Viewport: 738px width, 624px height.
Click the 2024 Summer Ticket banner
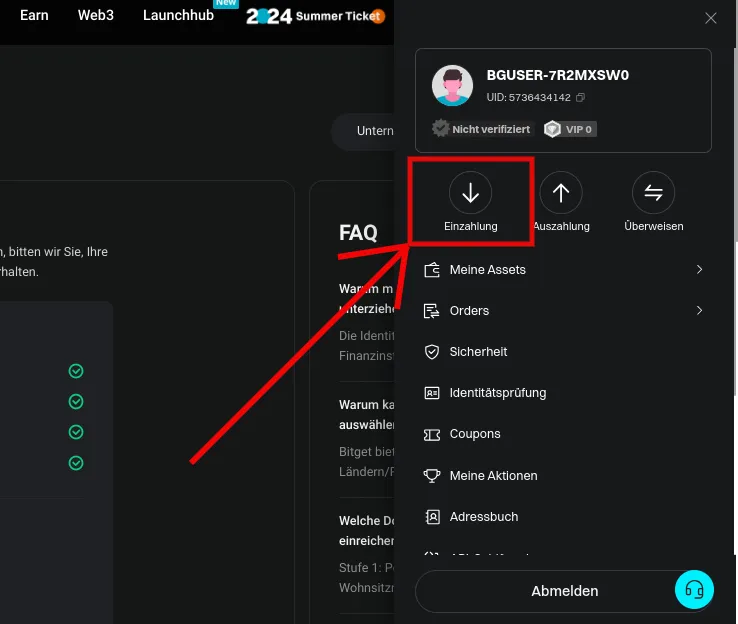(x=315, y=17)
